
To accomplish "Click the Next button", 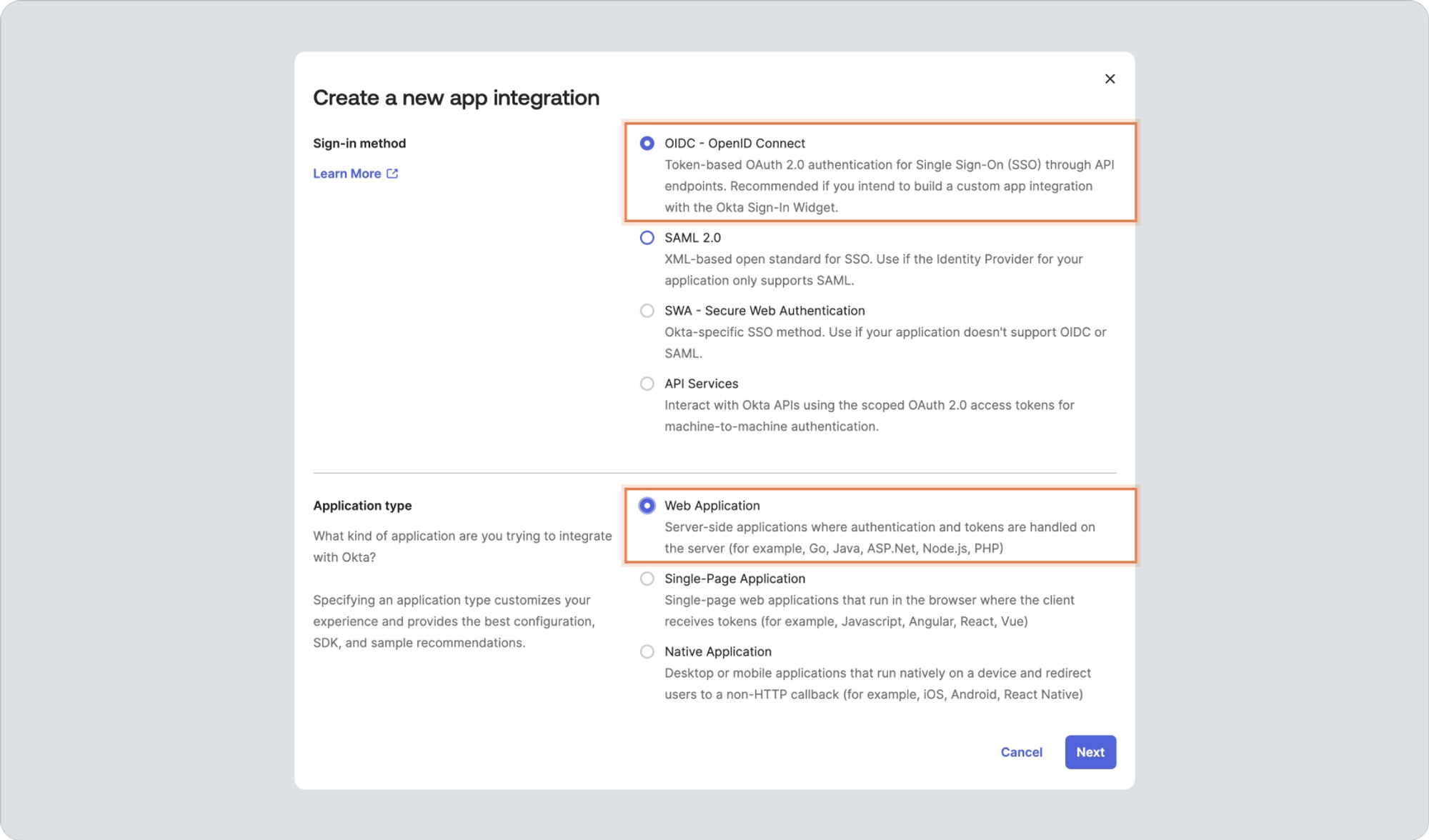I will (1090, 752).
